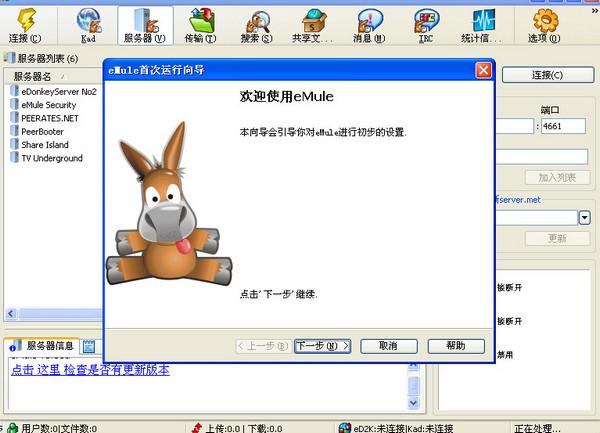This screenshot has width=600, height=433.
Task: Click 取消 (Cancel) in the wizard
Action: (389, 346)
